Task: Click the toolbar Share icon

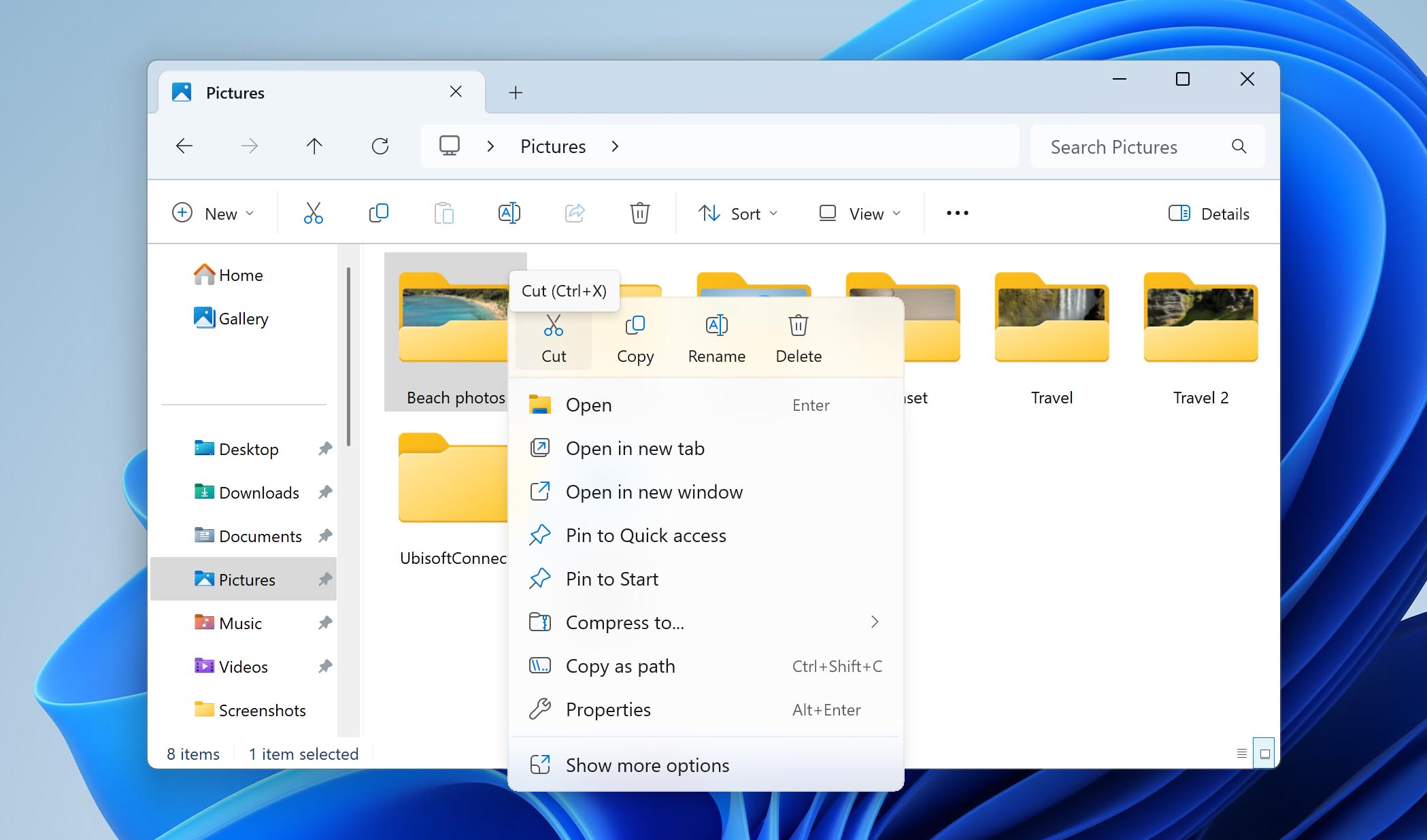Action: (575, 213)
